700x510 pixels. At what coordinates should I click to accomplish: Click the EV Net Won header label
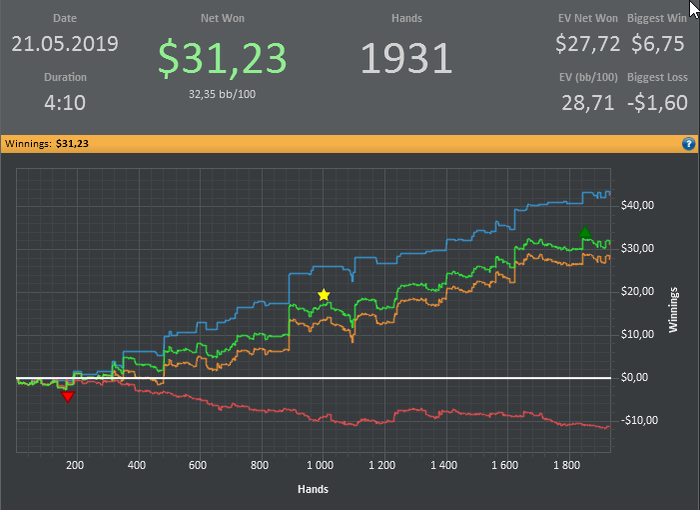[x=588, y=18]
